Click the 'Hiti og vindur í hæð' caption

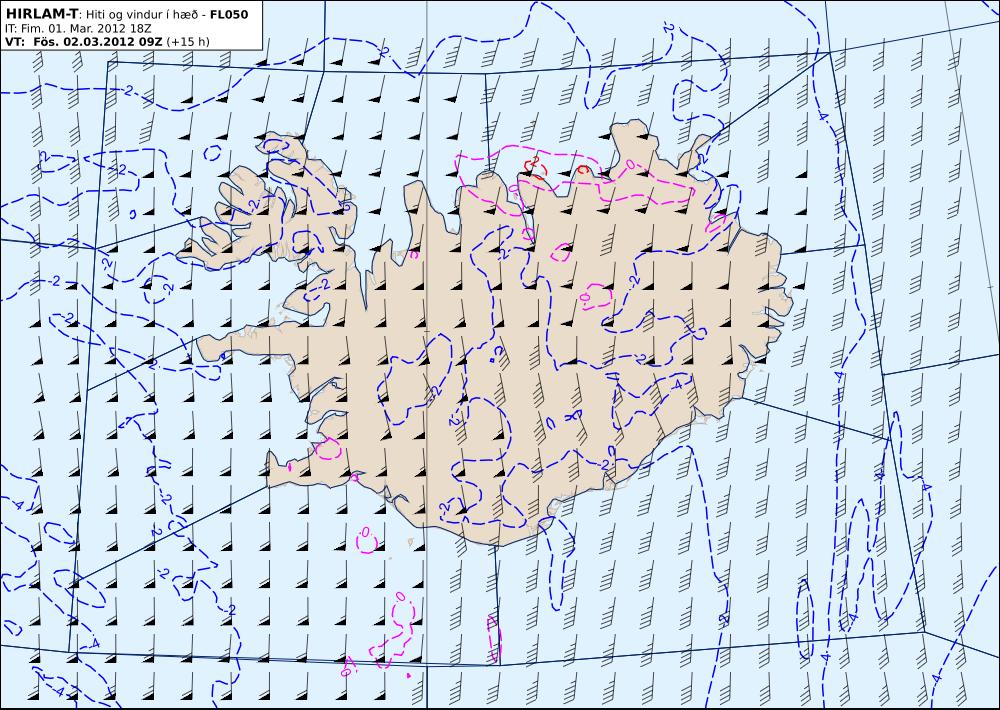pos(143,15)
